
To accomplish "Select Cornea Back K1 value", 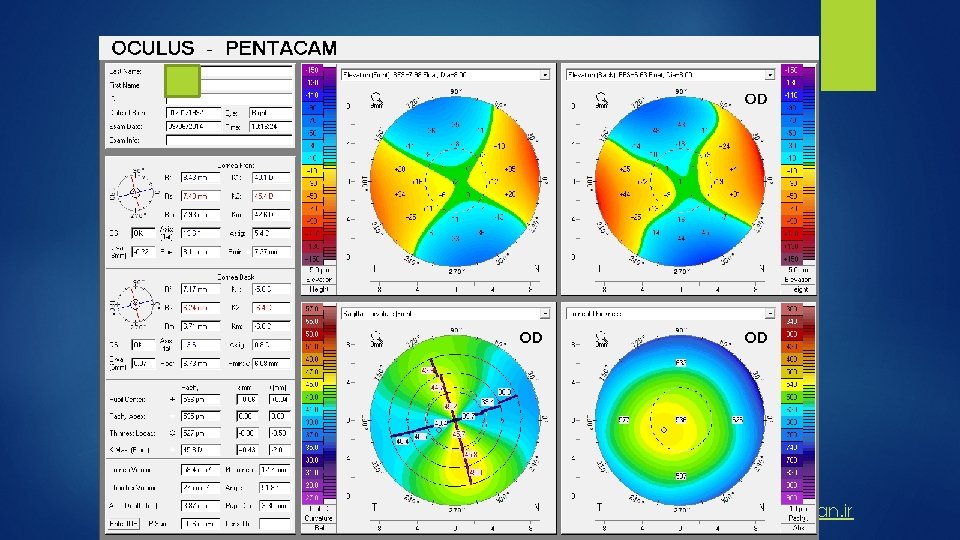I will pyautogui.click(x=272, y=289).
